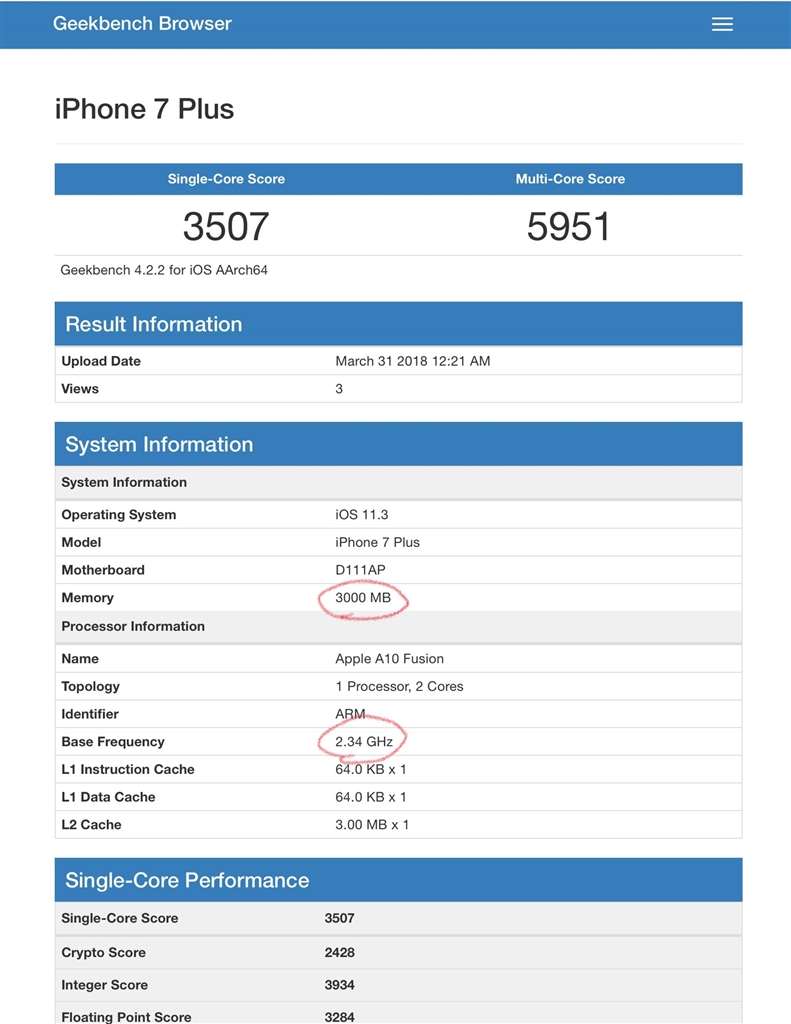Select the Model row label

(81, 542)
